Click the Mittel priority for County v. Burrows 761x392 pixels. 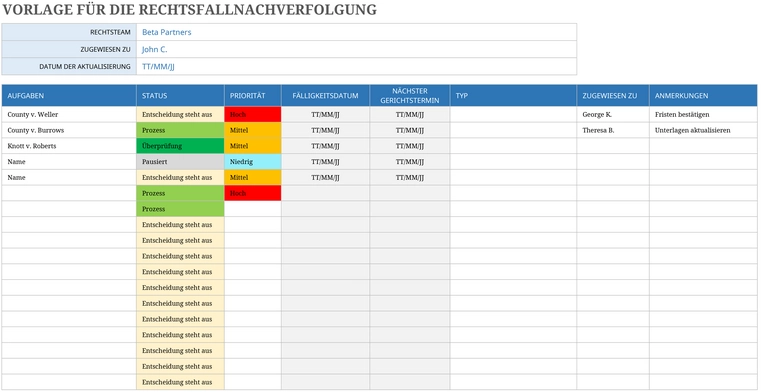click(252, 130)
